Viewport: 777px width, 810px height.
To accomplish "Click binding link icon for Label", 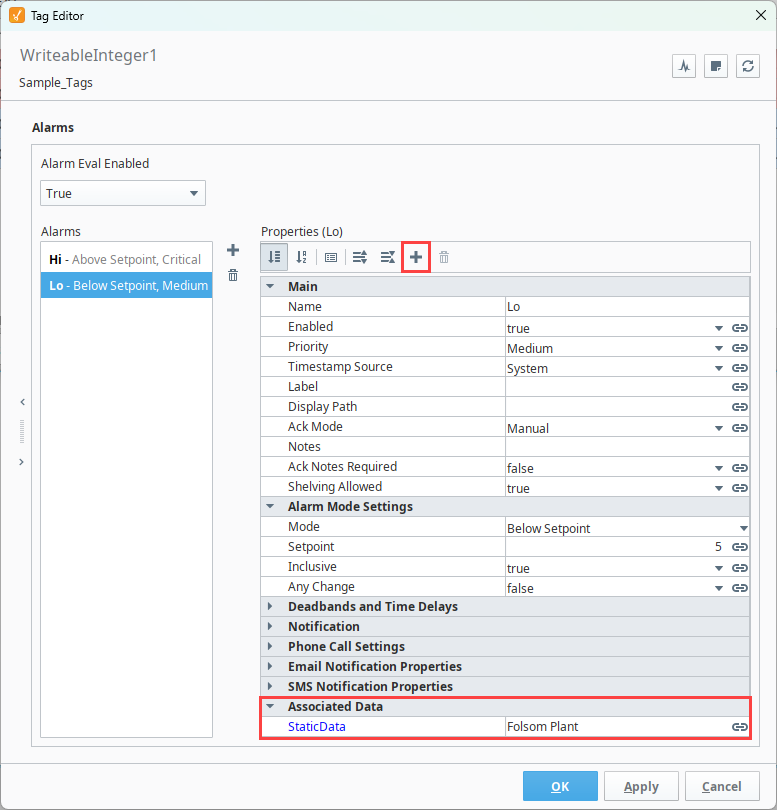I will [740, 387].
